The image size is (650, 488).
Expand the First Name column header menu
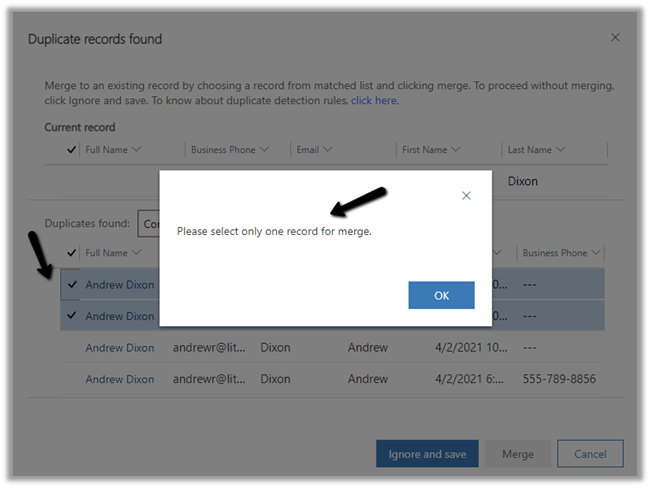431,150
